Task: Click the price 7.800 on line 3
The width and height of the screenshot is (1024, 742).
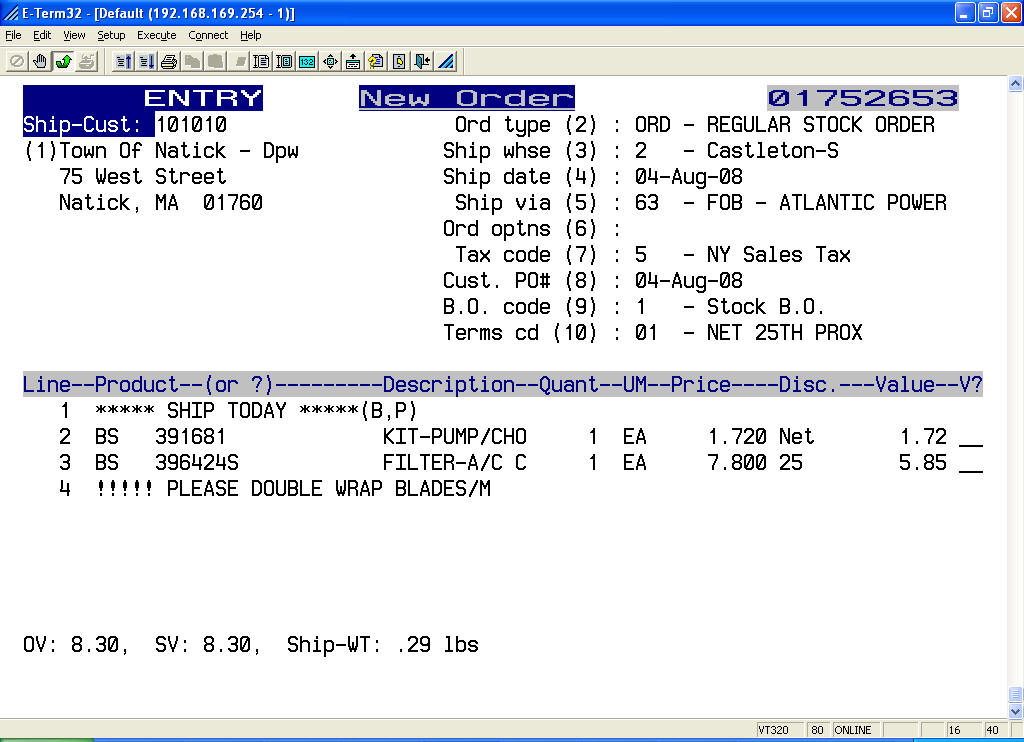Action: 737,462
